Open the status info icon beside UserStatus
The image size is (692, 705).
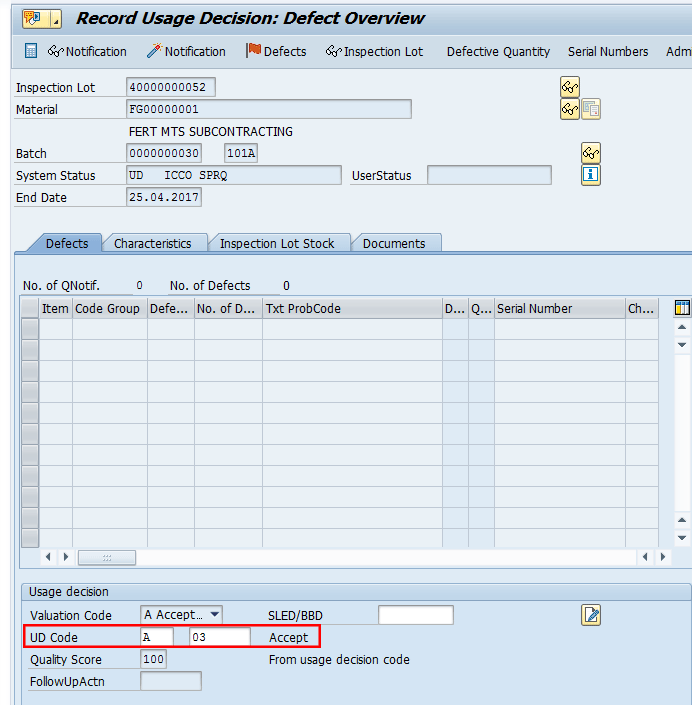pos(591,175)
